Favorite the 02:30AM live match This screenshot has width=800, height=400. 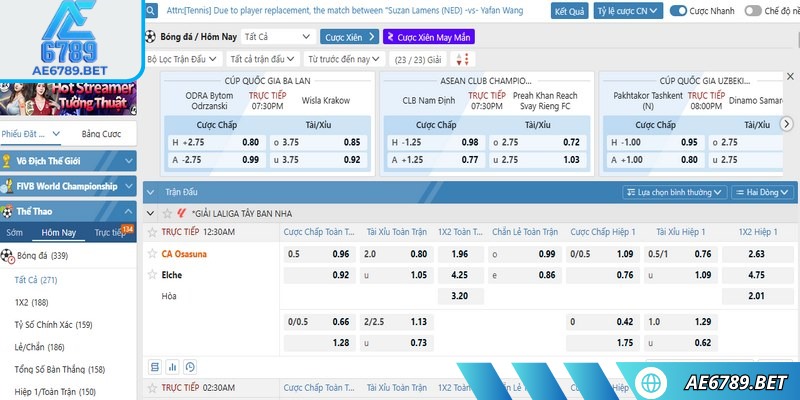[x=152, y=388]
